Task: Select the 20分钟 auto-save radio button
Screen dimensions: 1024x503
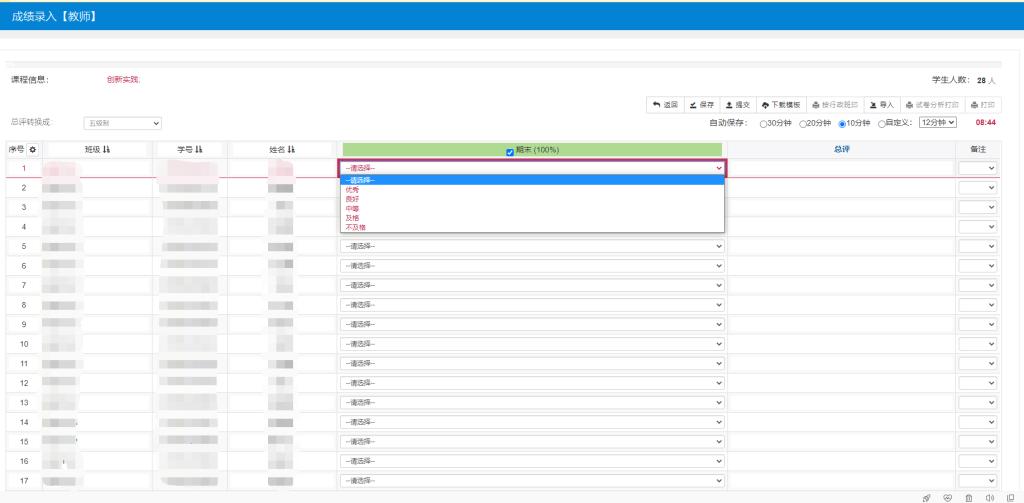Action: [802, 123]
